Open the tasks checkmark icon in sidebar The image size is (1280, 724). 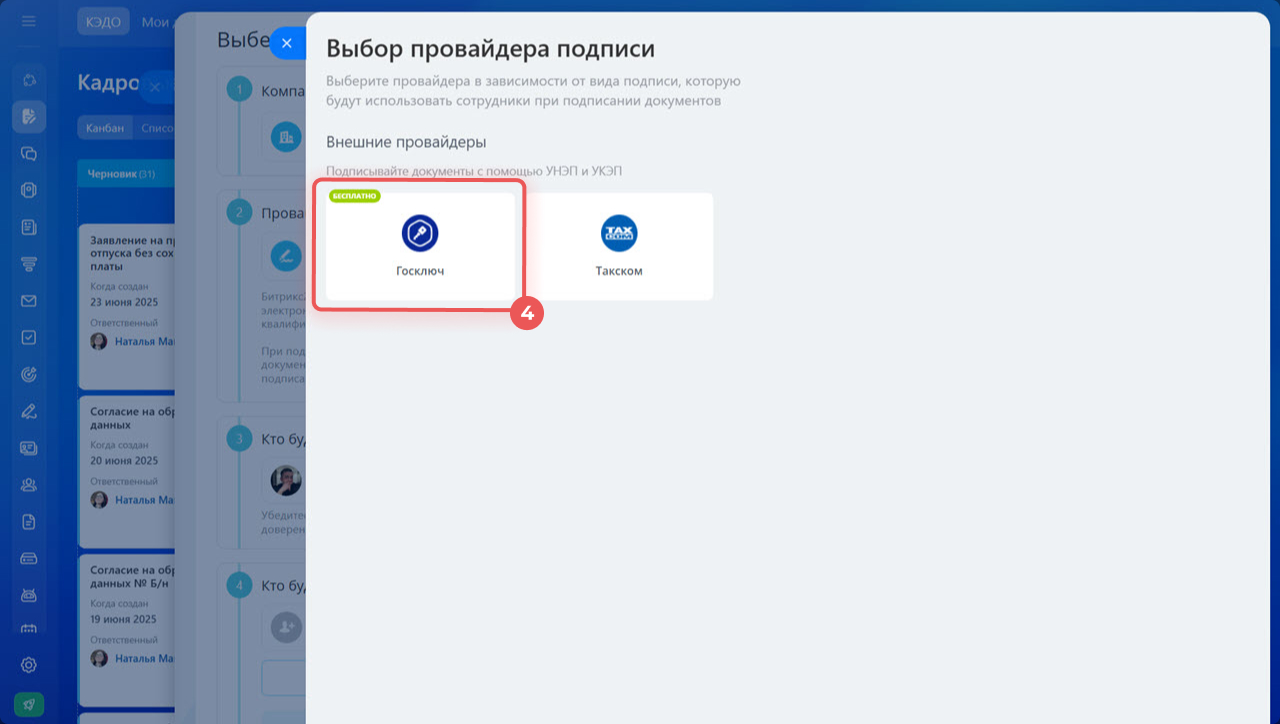click(x=29, y=338)
